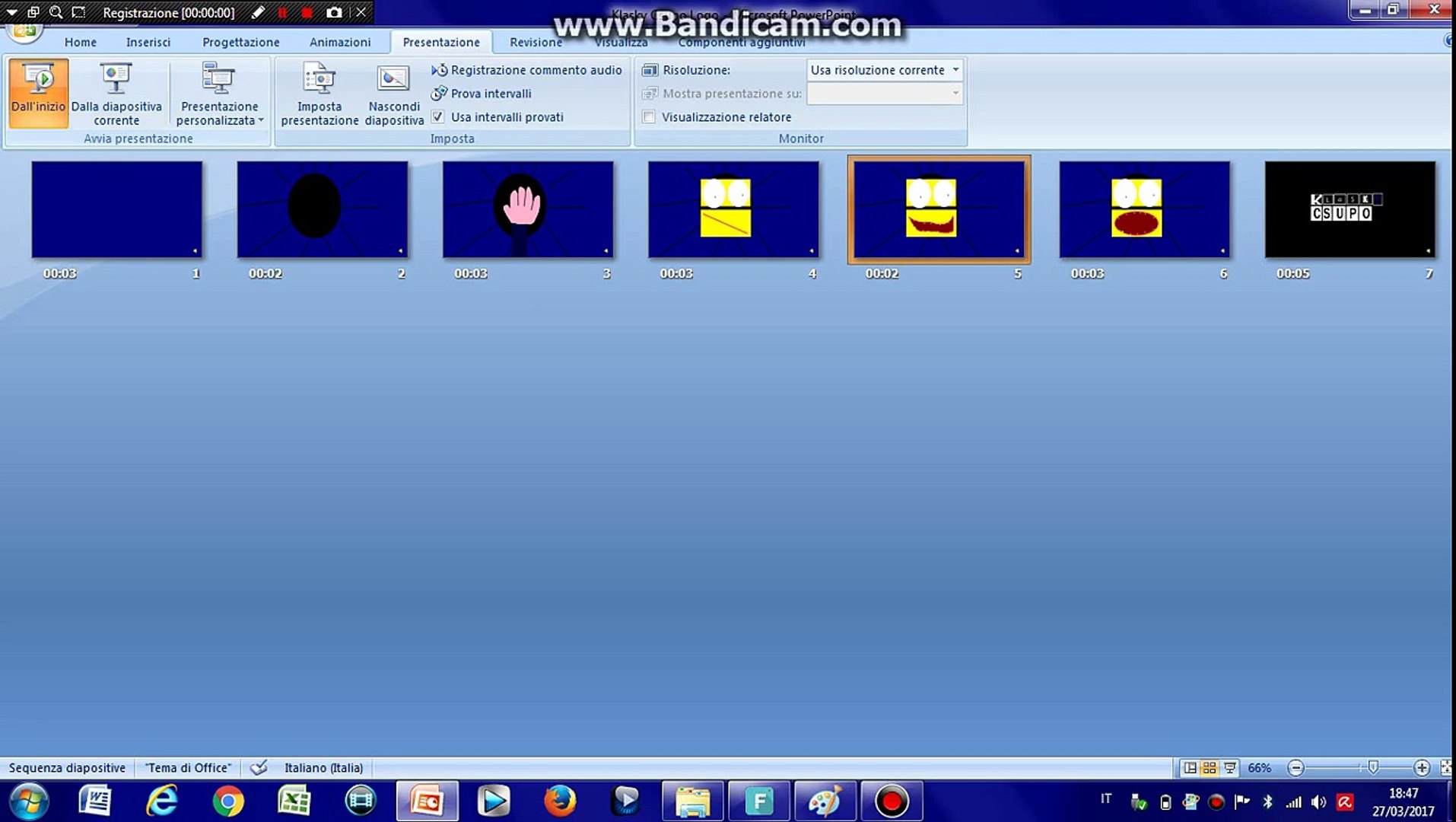Screen dimensions: 1456x822
Task: Click the Windows Start button
Action: [x=30, y=801]
